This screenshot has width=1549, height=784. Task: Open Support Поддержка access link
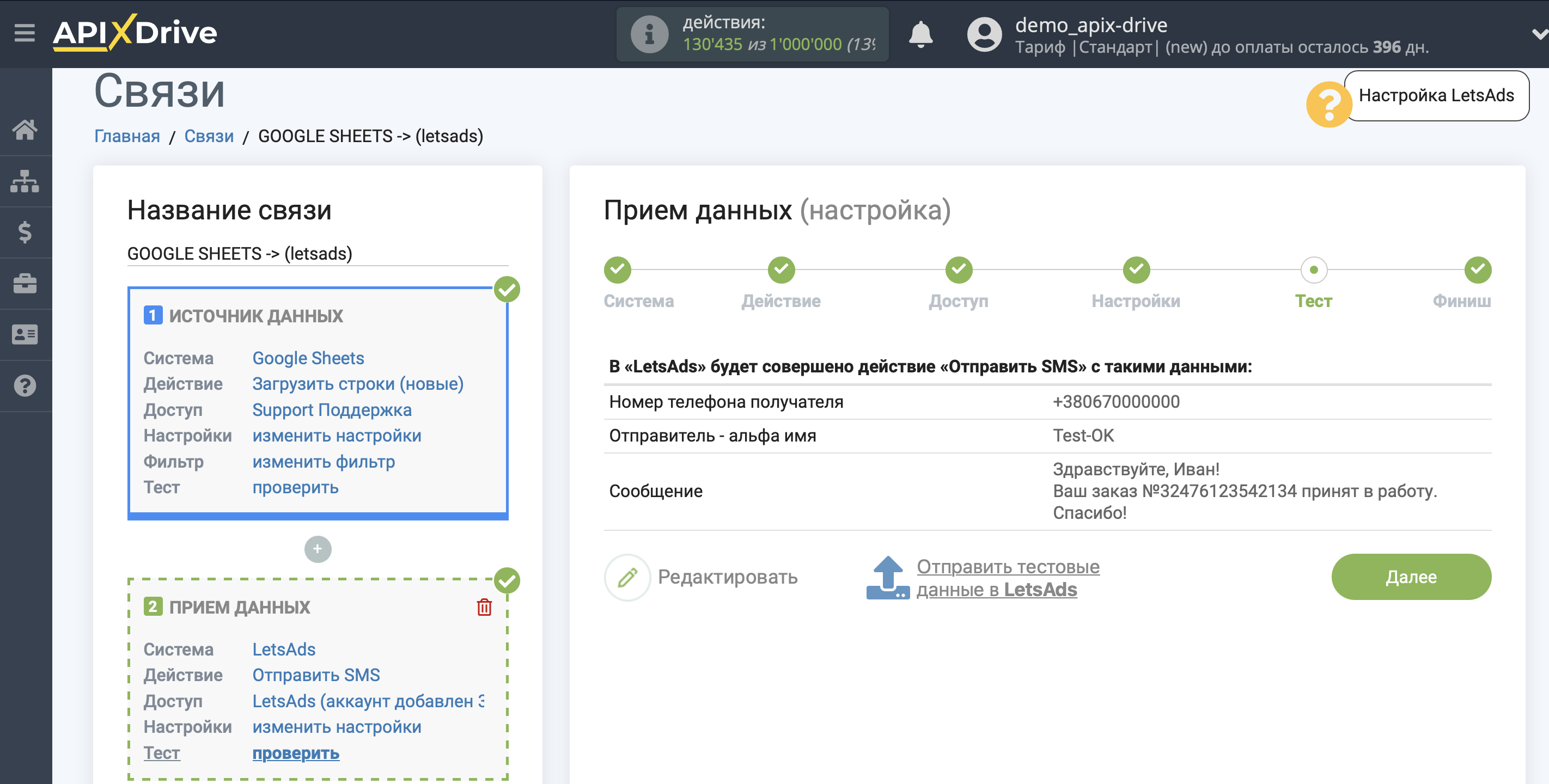tap(332, 409)
